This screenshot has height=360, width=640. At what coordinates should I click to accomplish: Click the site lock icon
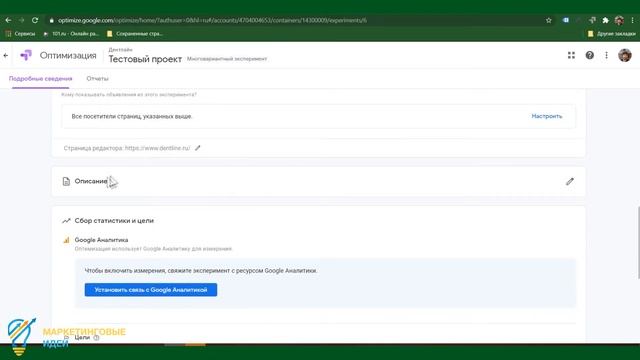point(51,20)
